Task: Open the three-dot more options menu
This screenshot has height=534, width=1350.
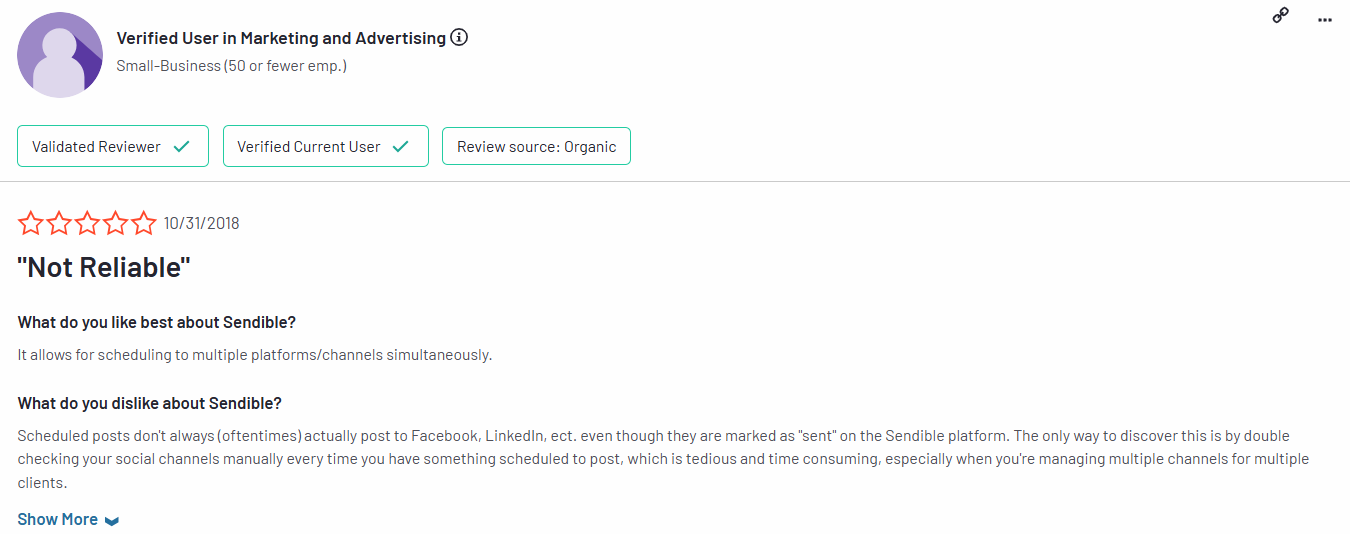Action: [1325, 19]
